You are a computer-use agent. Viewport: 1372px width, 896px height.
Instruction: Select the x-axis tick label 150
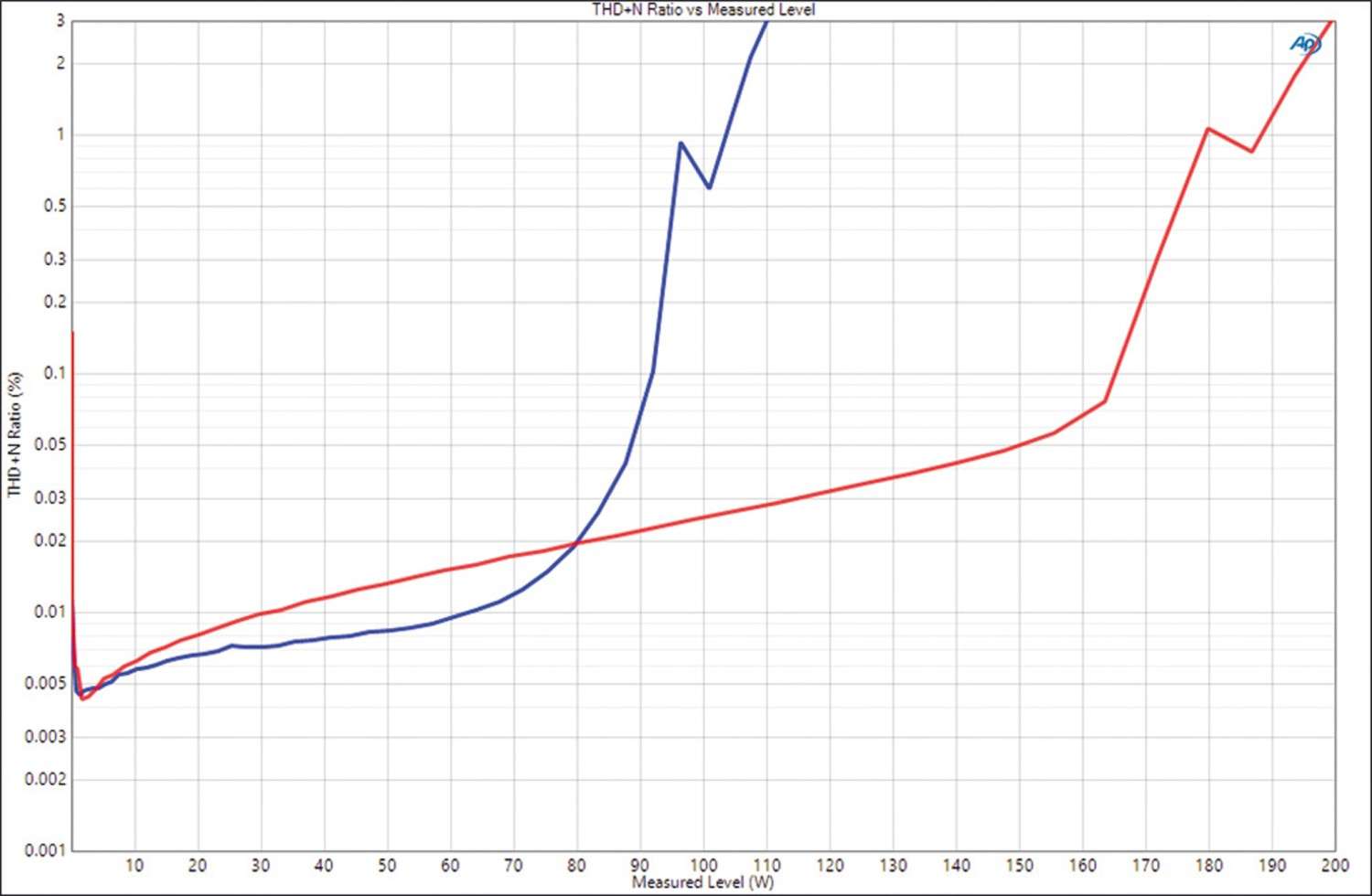click(x=1019, y=865)
